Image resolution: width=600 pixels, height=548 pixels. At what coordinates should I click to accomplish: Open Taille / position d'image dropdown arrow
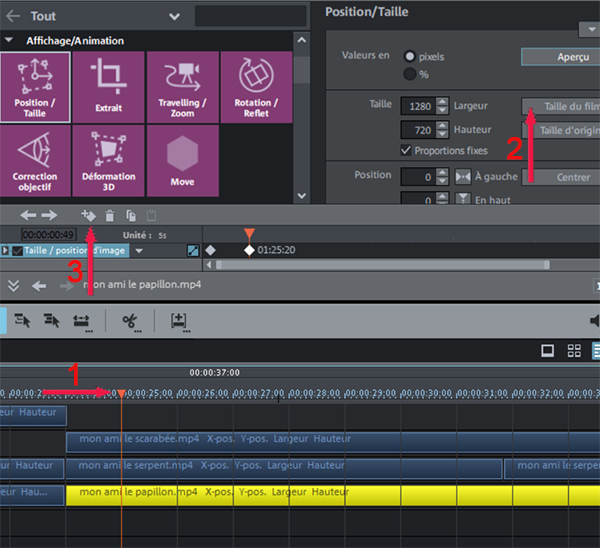point(139,251)
